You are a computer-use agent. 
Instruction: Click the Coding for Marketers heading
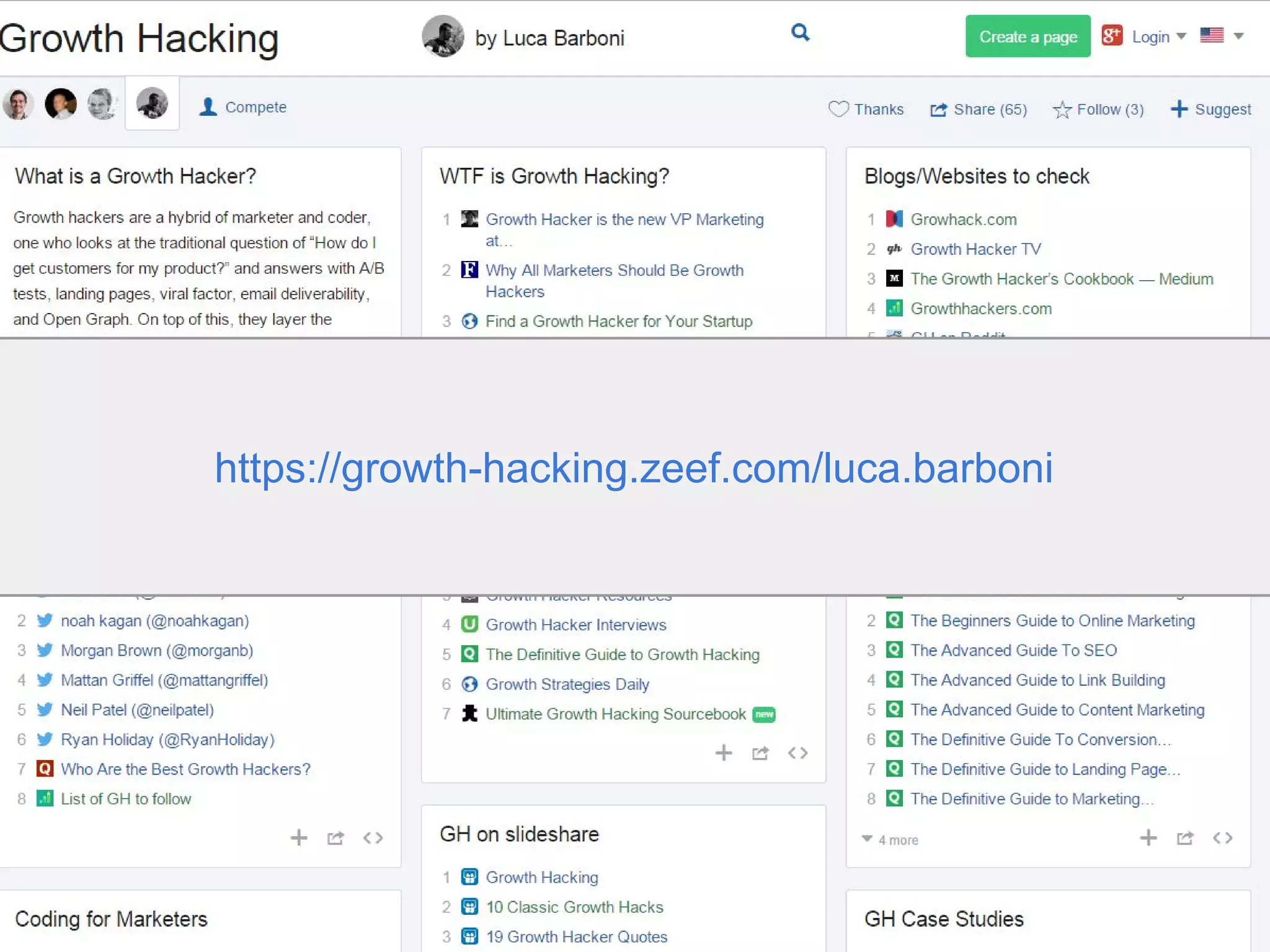coord(111,919)
